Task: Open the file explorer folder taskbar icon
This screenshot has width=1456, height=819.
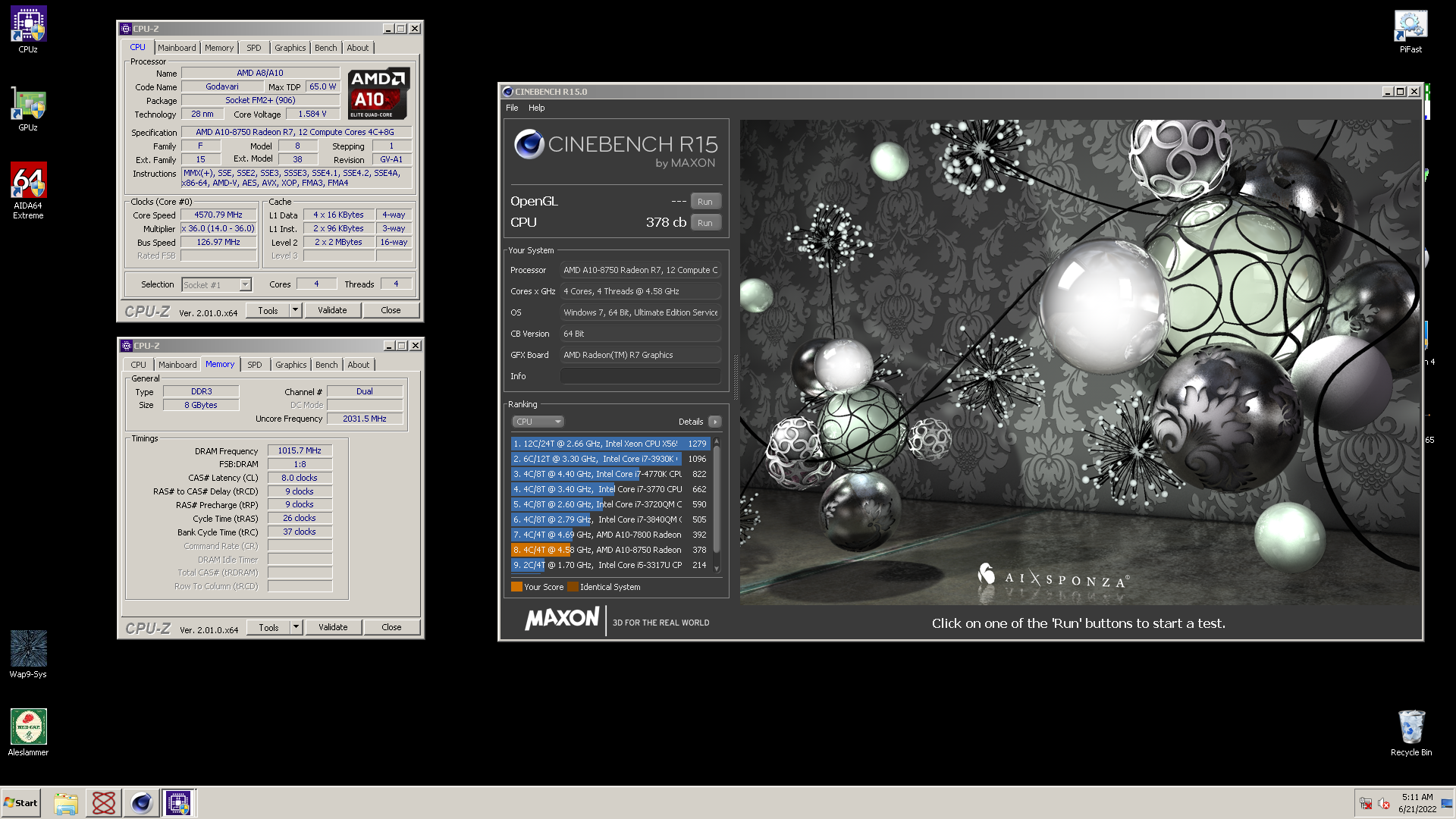Action: pos(66,803)
